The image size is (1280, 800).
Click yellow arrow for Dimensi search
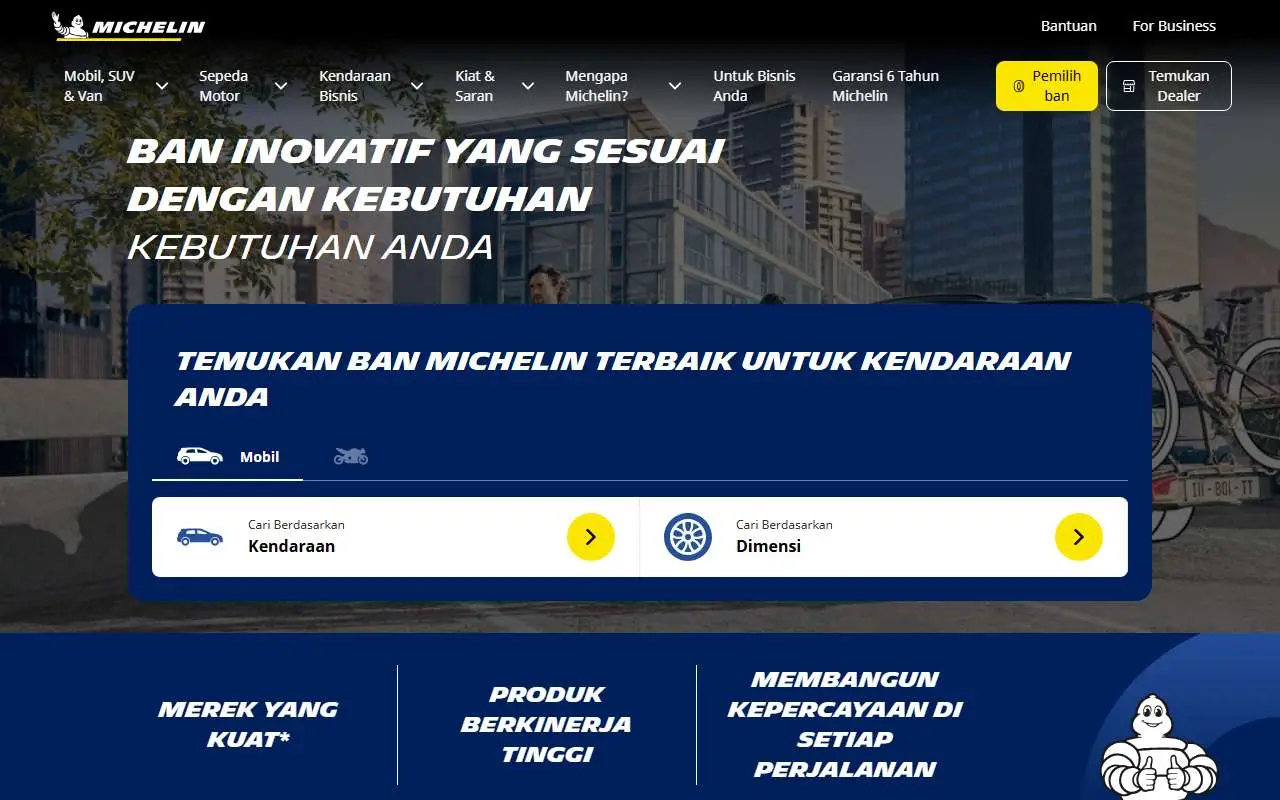[x=1079, y=537]
